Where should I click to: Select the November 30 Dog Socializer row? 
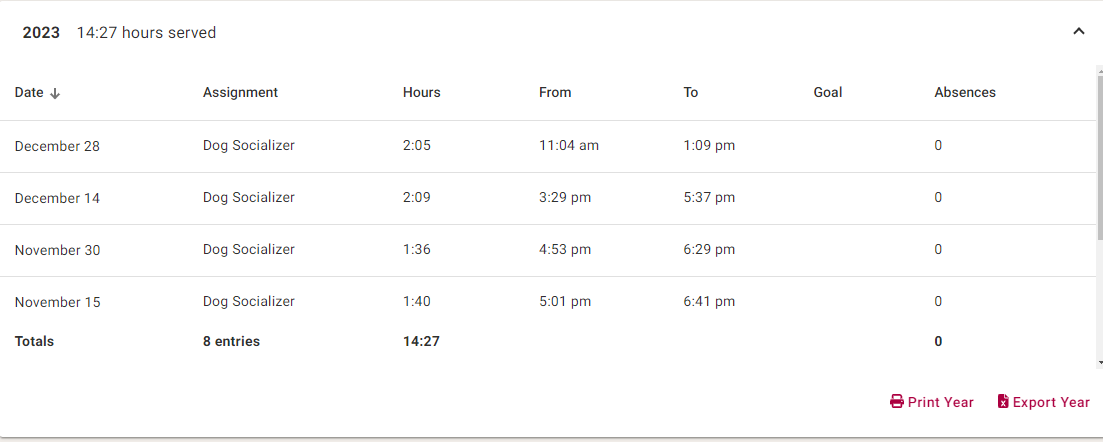[249, 250]
